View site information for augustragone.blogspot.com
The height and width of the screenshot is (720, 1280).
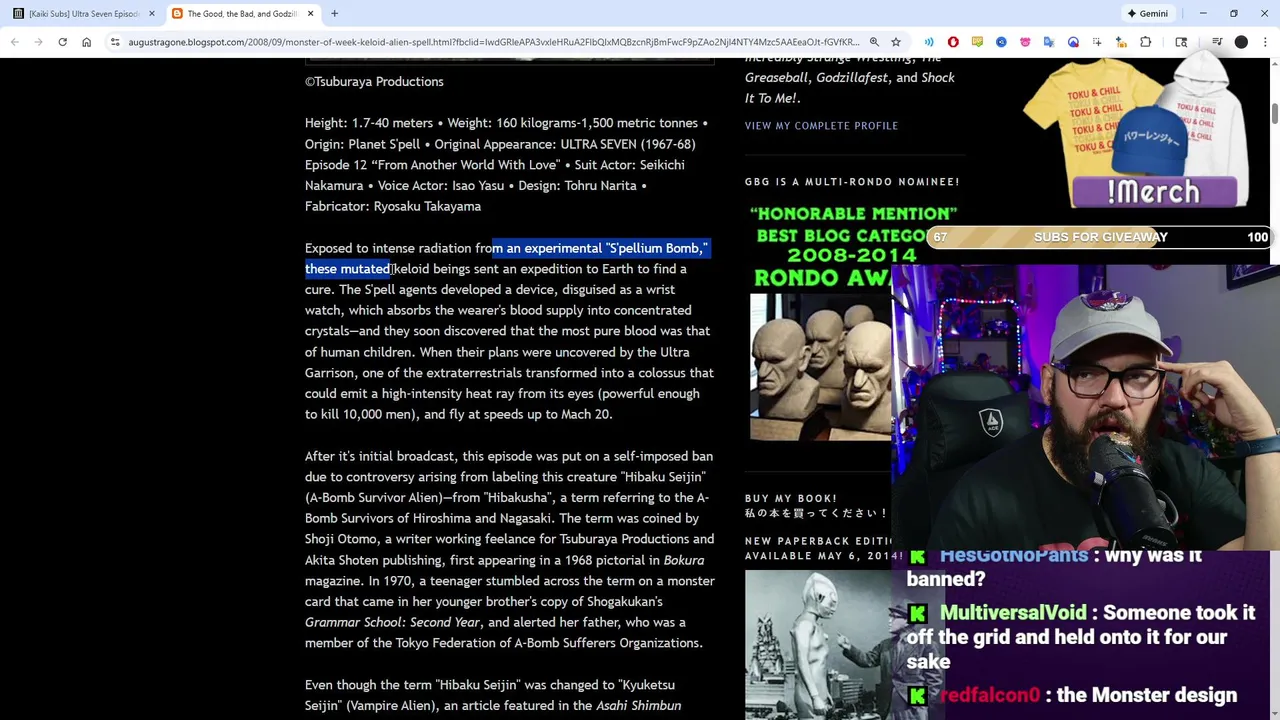tap(115, 42)
